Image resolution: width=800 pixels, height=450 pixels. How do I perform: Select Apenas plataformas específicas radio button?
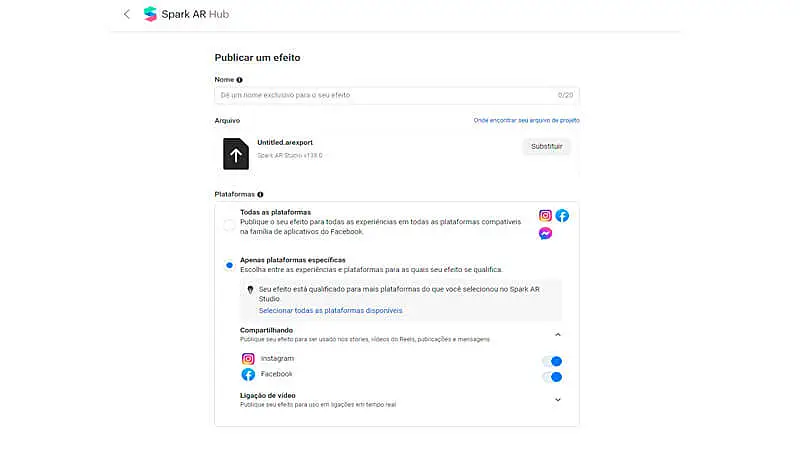(229, 265)
